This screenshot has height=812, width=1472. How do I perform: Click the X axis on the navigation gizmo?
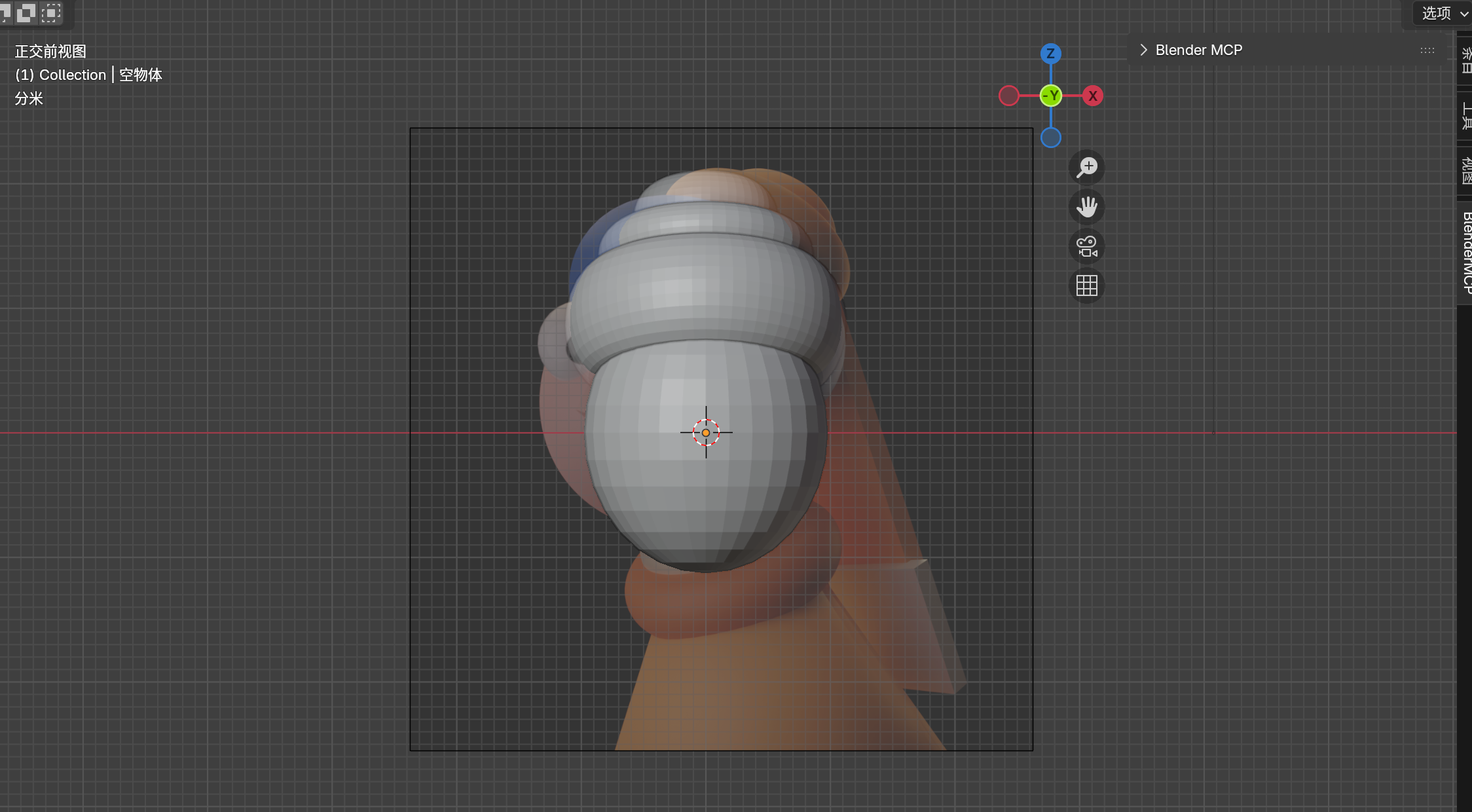tap(1092, 96)
